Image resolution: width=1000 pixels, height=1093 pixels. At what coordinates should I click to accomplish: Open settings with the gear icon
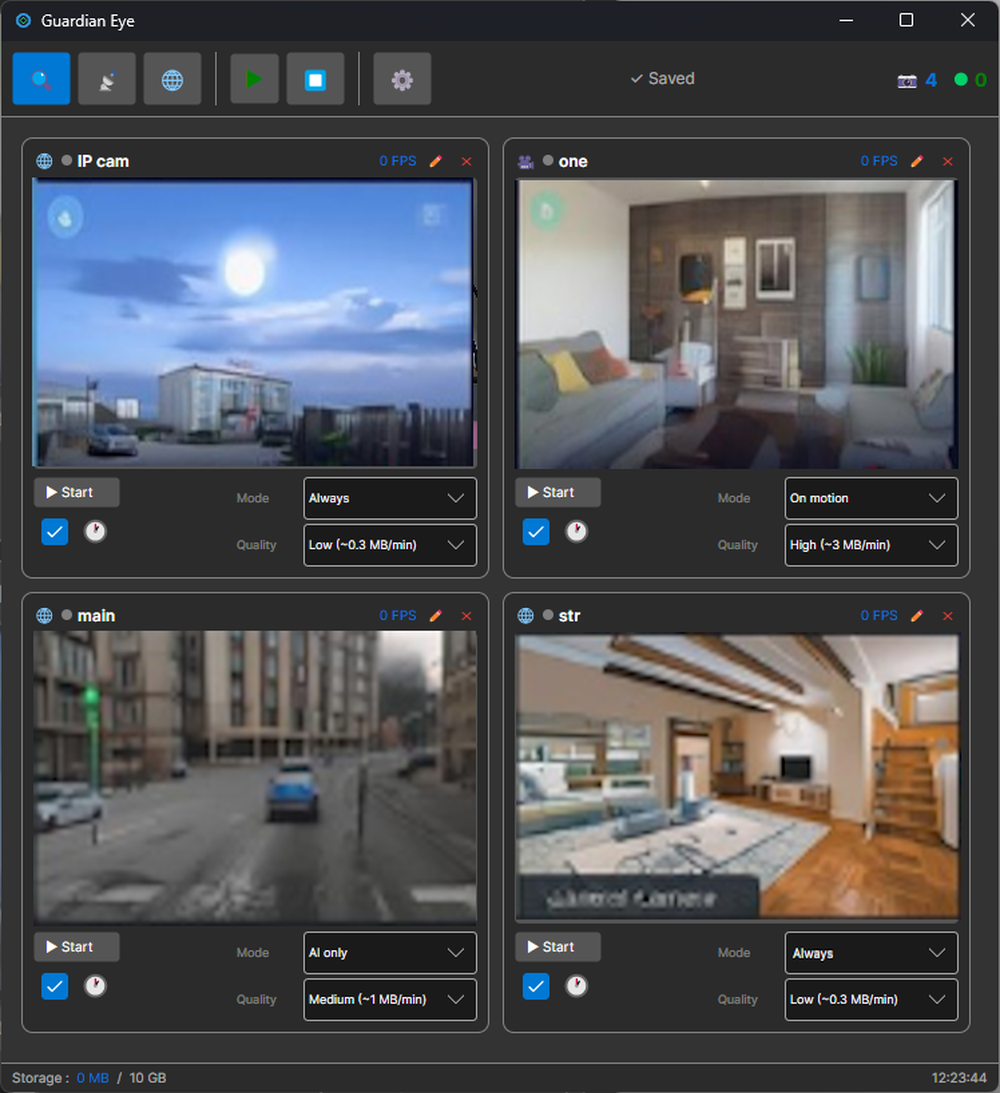[x=402, y=79]
